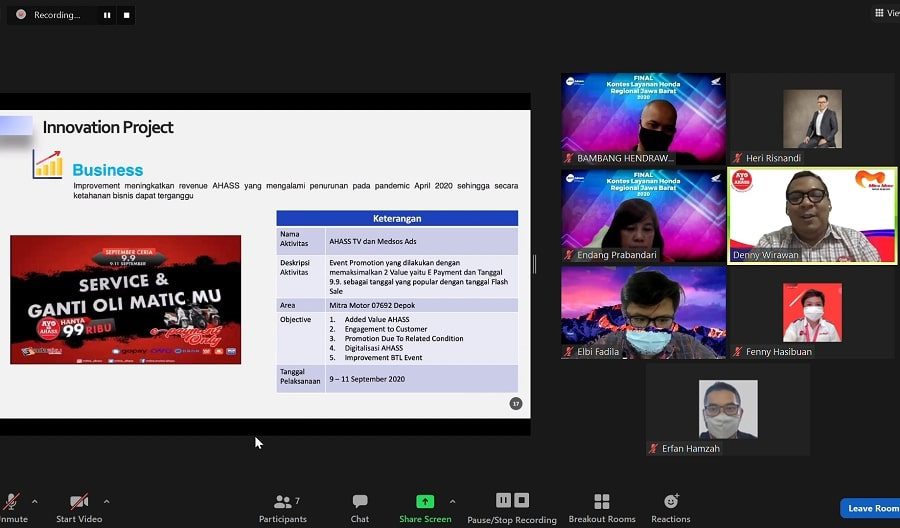Stop the recording in the top indicator

(x=126, y=15)
